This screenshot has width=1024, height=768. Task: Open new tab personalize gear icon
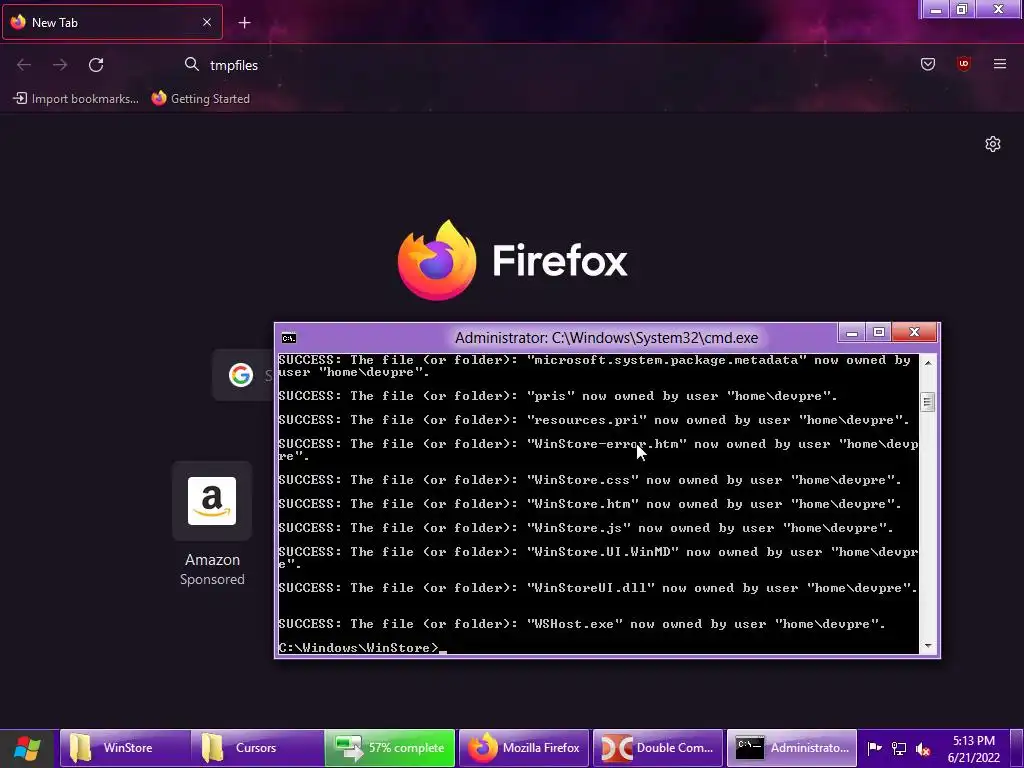pos(993,144)
